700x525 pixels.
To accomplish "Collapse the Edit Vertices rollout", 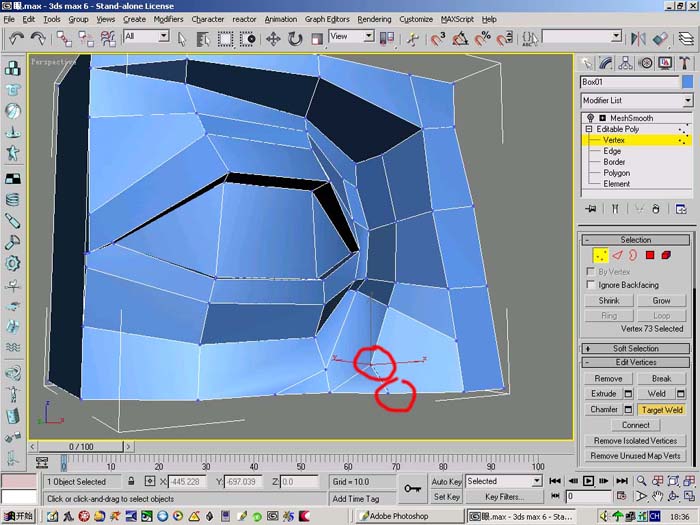I will pyautogui.click(x=636, y=362).
